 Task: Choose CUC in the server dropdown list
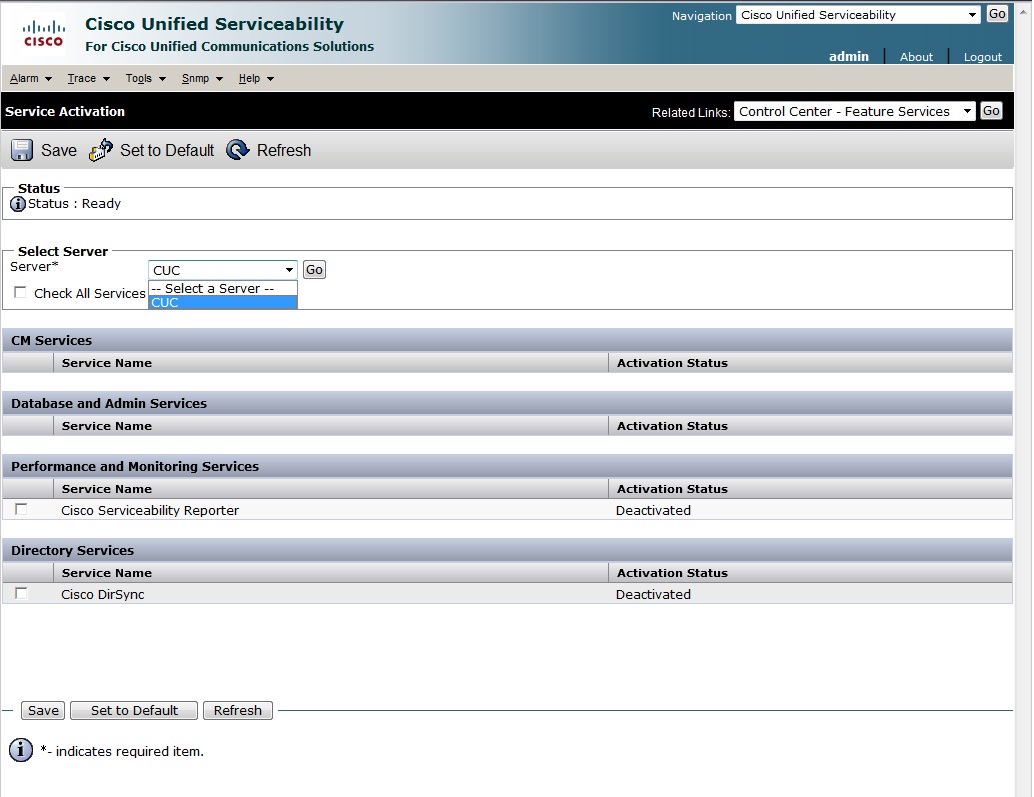pyautogui.click(x=222, y=302)
